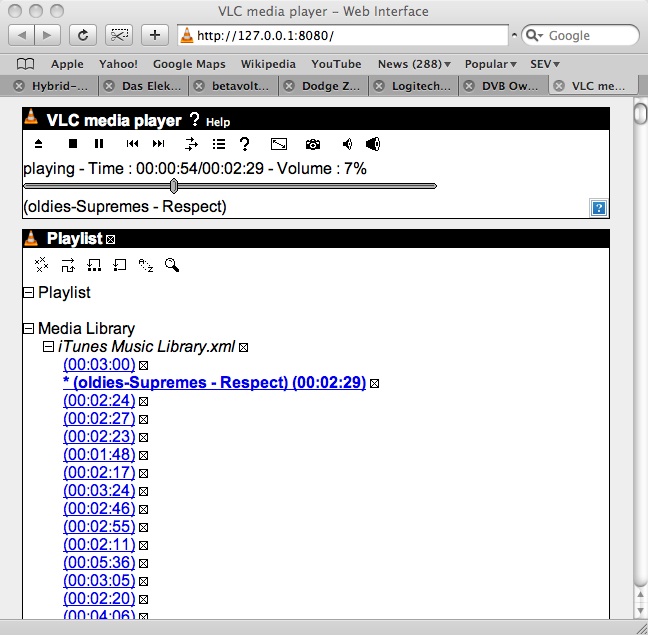
Task: Click the question mark icon in player toolbar
Action: [x=244, y=144]
